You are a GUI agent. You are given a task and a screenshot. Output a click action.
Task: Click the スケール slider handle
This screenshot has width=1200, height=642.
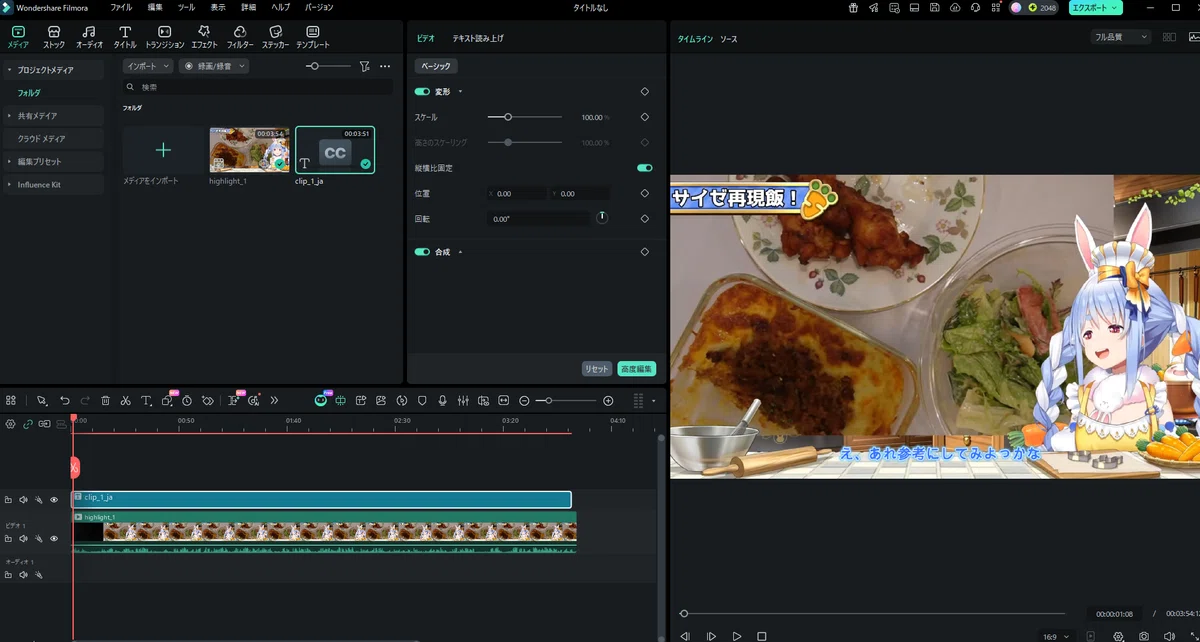508,117
